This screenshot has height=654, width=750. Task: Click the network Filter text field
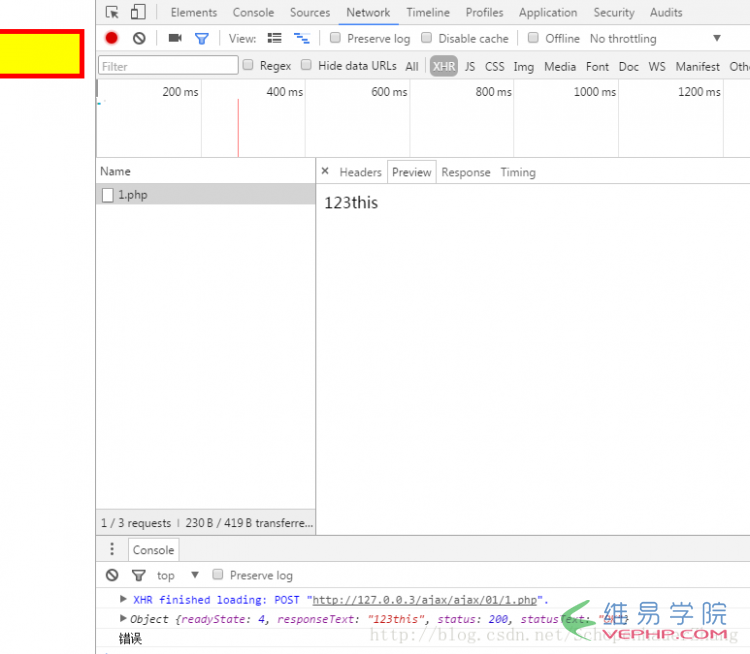[168, 66]
